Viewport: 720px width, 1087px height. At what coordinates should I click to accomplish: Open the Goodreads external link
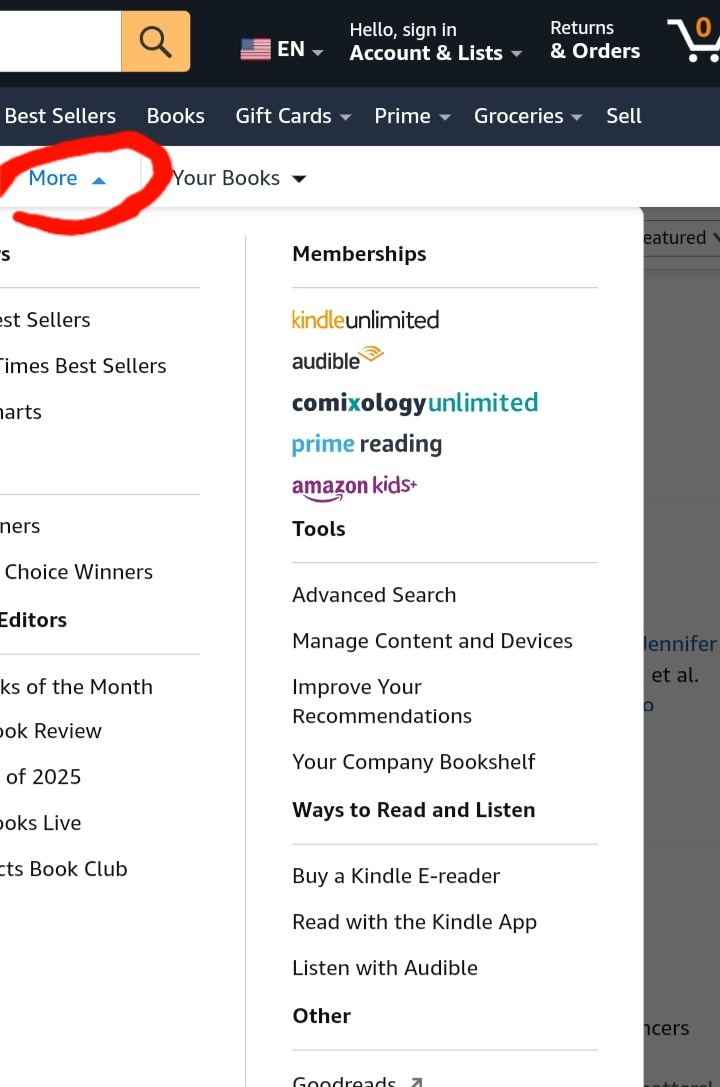pyautogui.click(x=357, y=1080)
